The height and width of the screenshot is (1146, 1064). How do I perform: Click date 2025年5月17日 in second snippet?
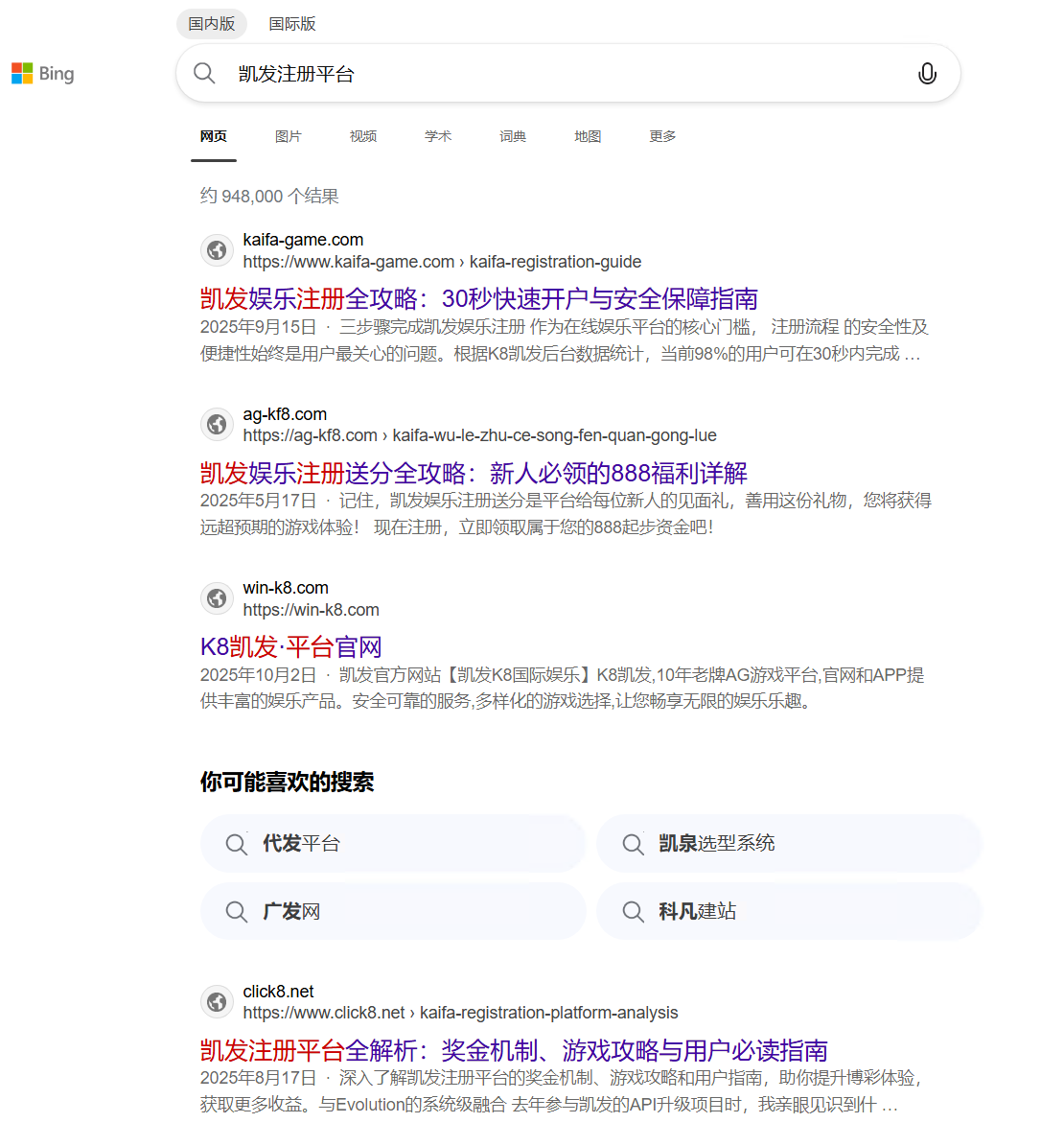click(258, 501)
